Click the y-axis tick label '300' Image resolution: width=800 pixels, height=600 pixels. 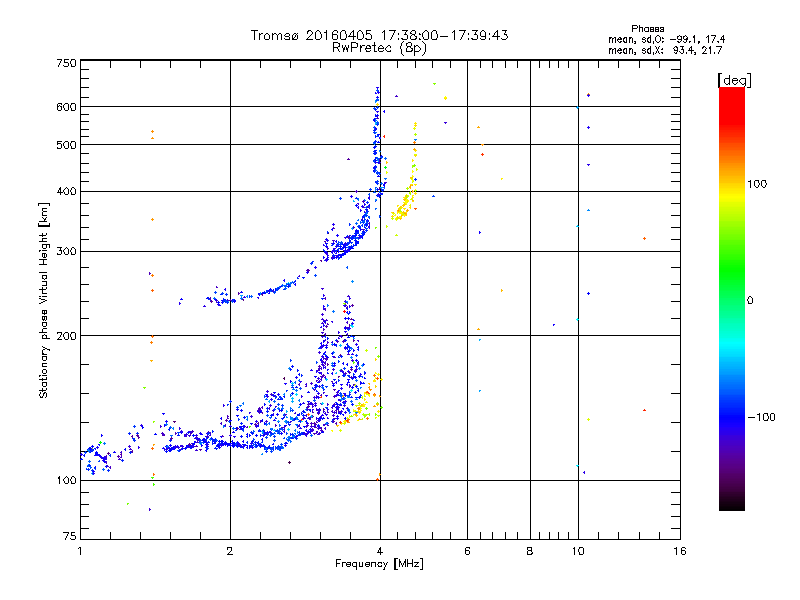[66, 251]
